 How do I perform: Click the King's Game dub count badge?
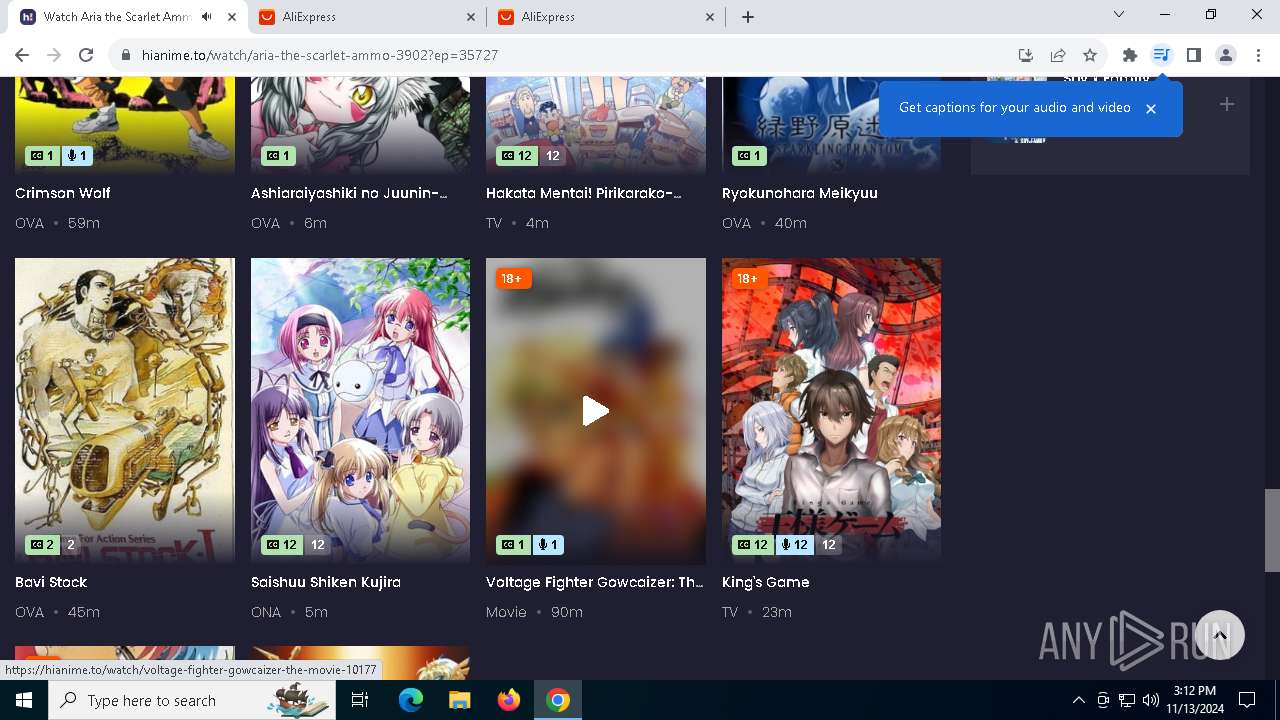pos(796,545)
